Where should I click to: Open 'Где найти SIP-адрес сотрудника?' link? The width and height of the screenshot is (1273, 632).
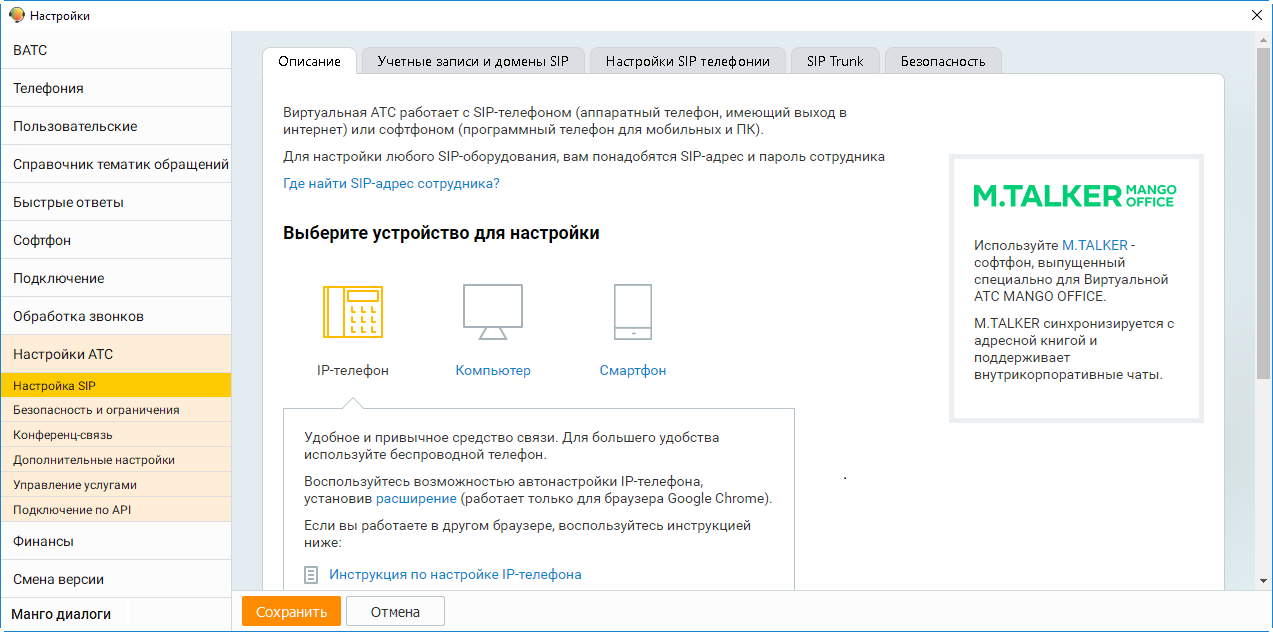tap(391, 183)
